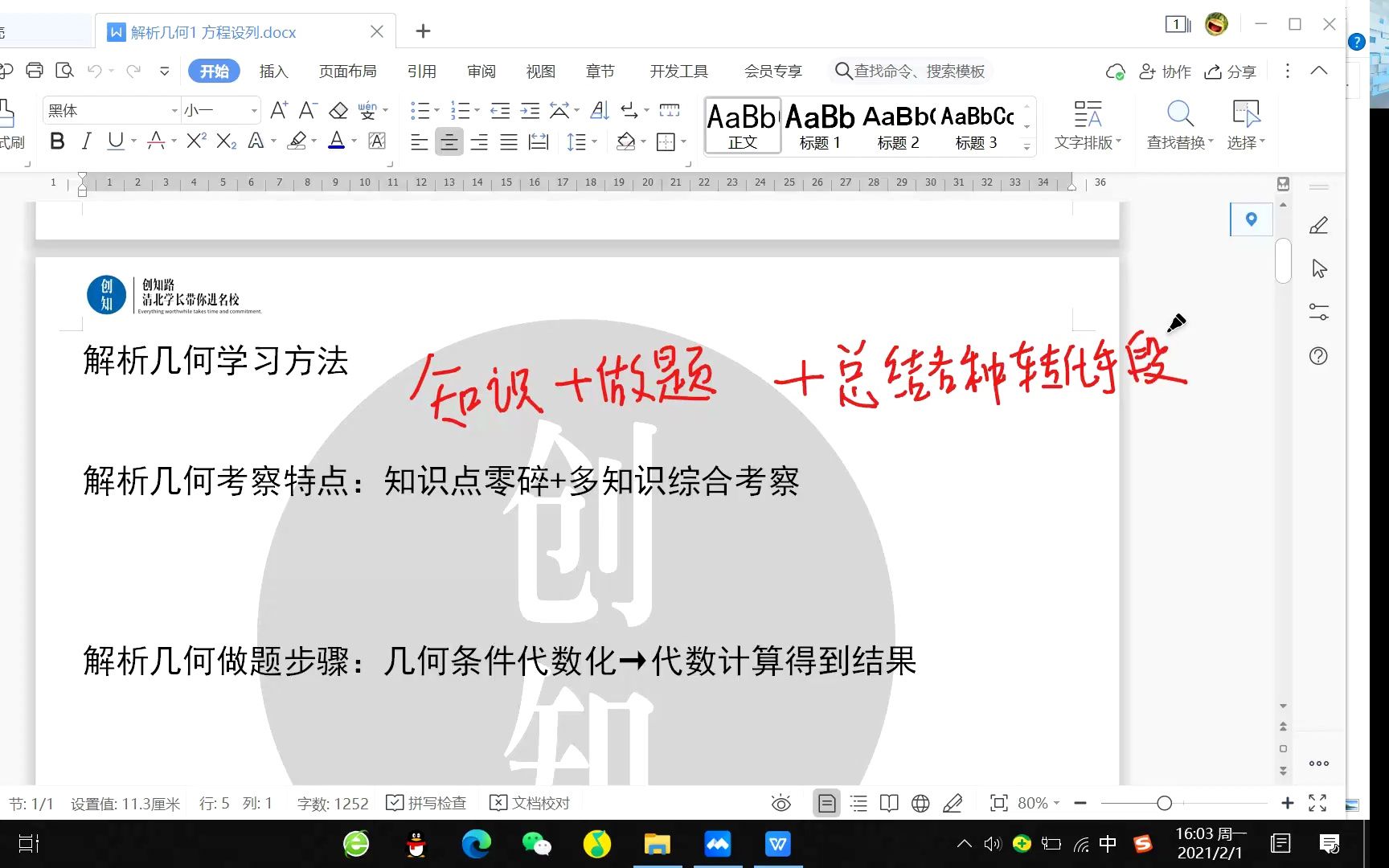Click the print icon in quick access toolbar

click(35, 71)
